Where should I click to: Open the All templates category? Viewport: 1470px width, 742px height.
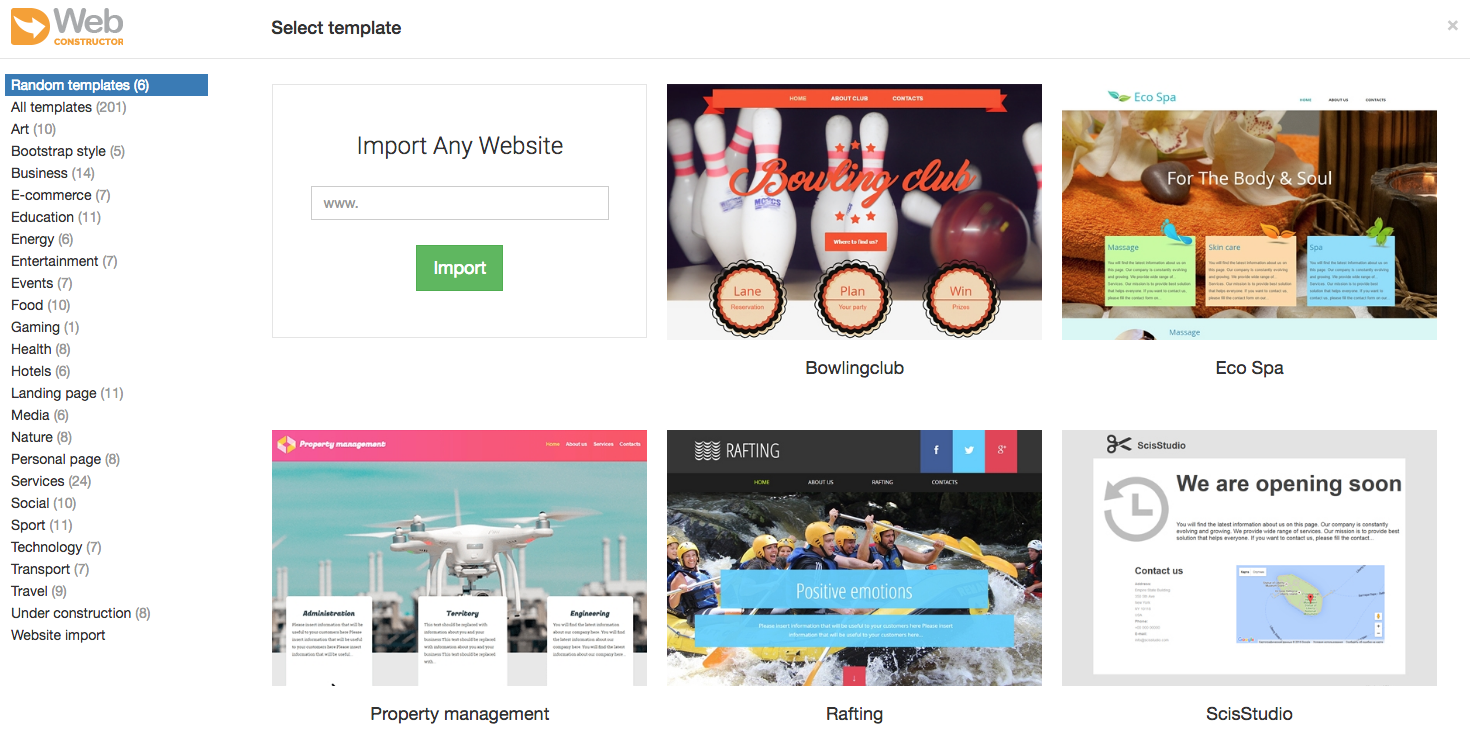click(69, 107)
